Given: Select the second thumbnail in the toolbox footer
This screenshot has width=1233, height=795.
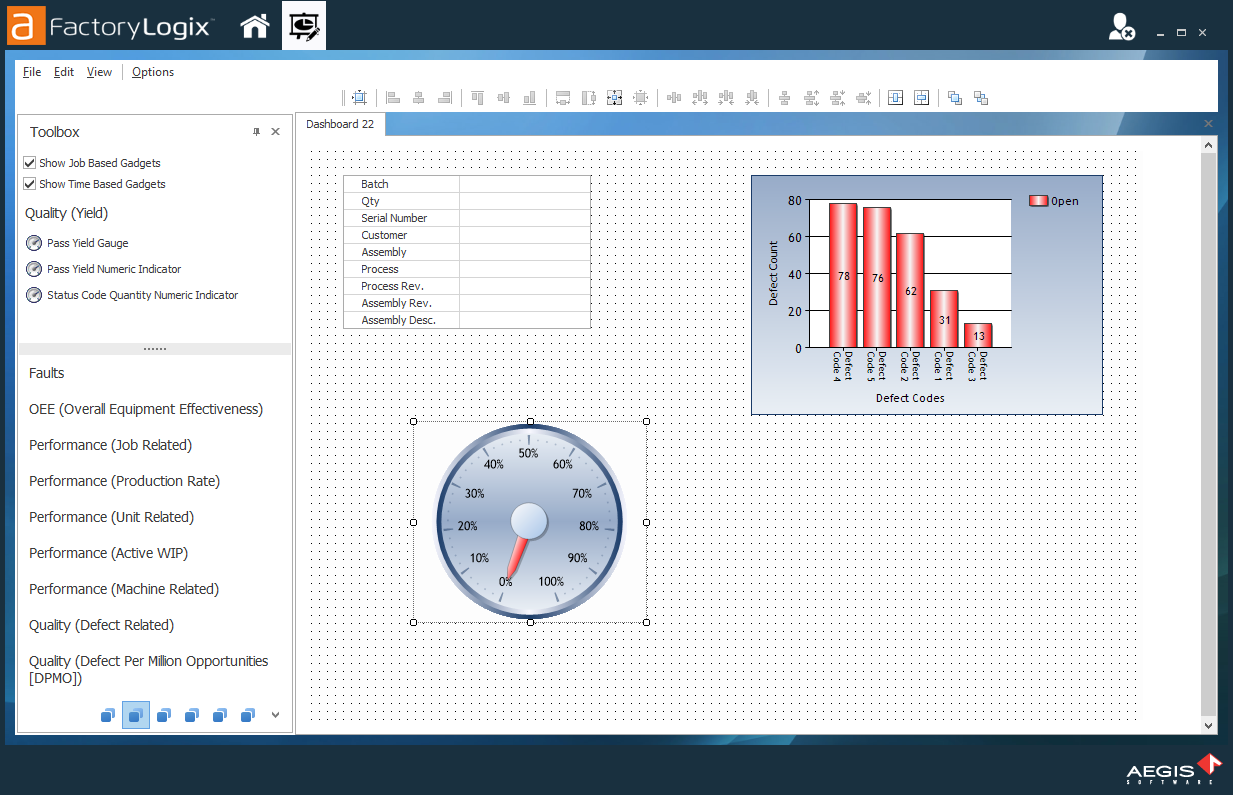Looking at the screenshot, I should click(x=135, y=715).
